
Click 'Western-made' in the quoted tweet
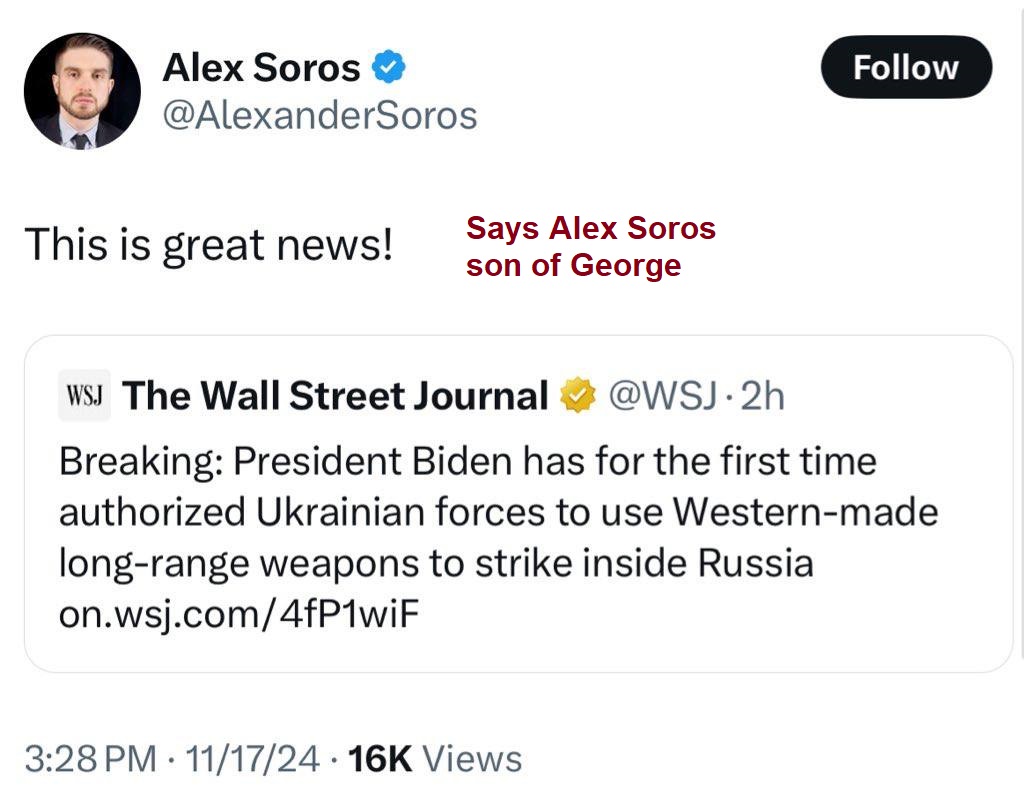805,512
